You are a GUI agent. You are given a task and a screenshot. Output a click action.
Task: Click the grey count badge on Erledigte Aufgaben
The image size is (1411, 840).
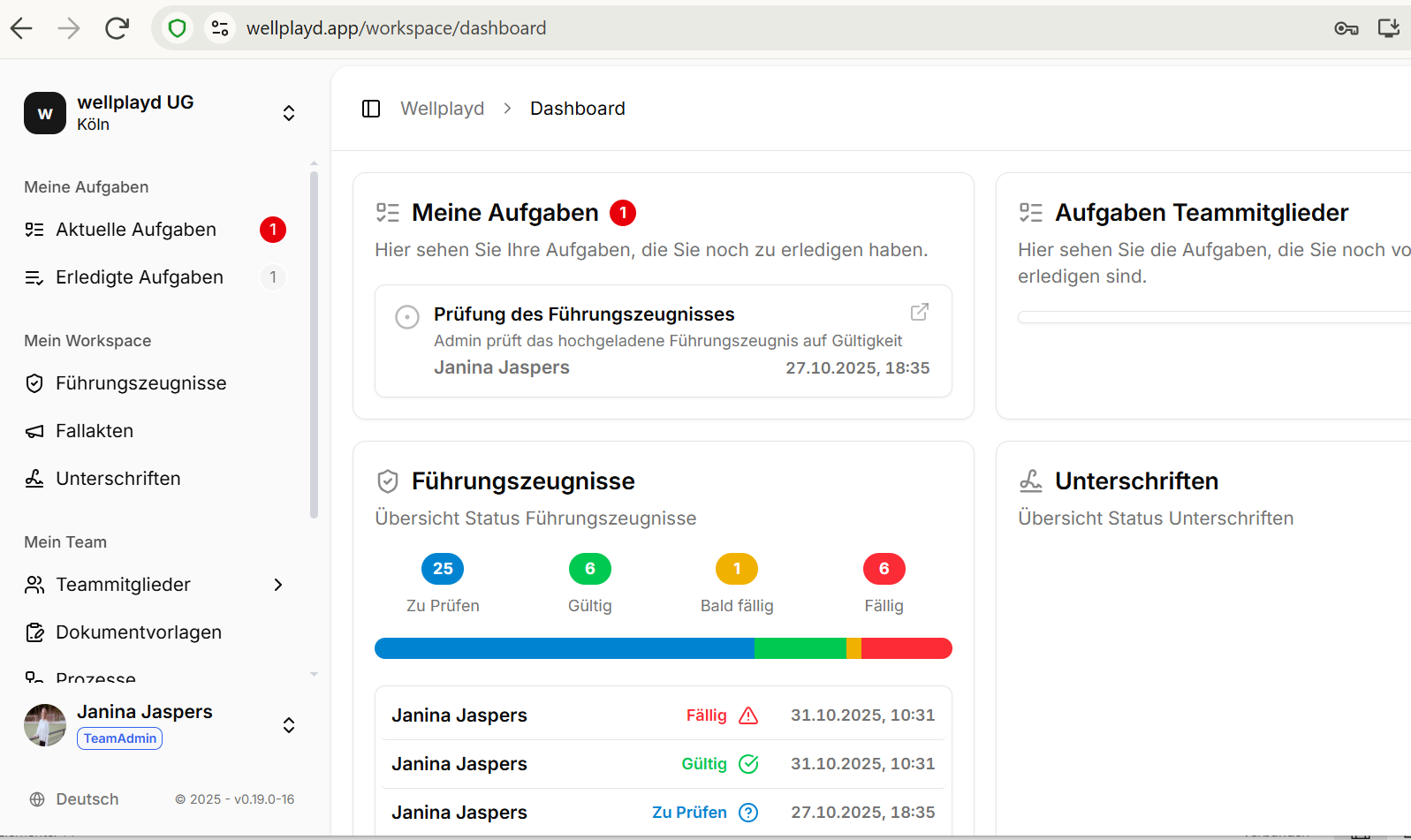click(273, 277)
